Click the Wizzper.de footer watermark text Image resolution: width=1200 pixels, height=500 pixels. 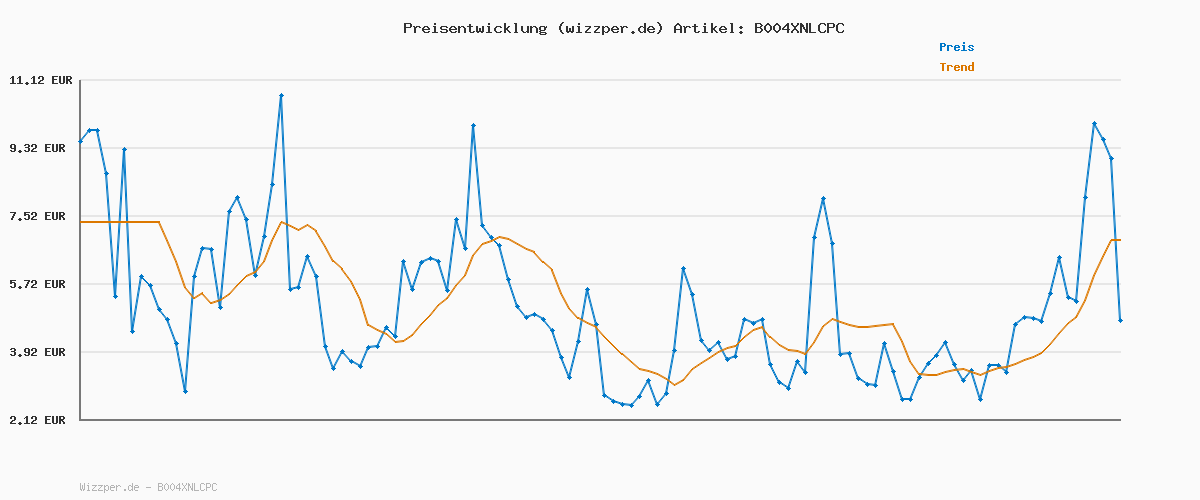[x=148, y=487]
